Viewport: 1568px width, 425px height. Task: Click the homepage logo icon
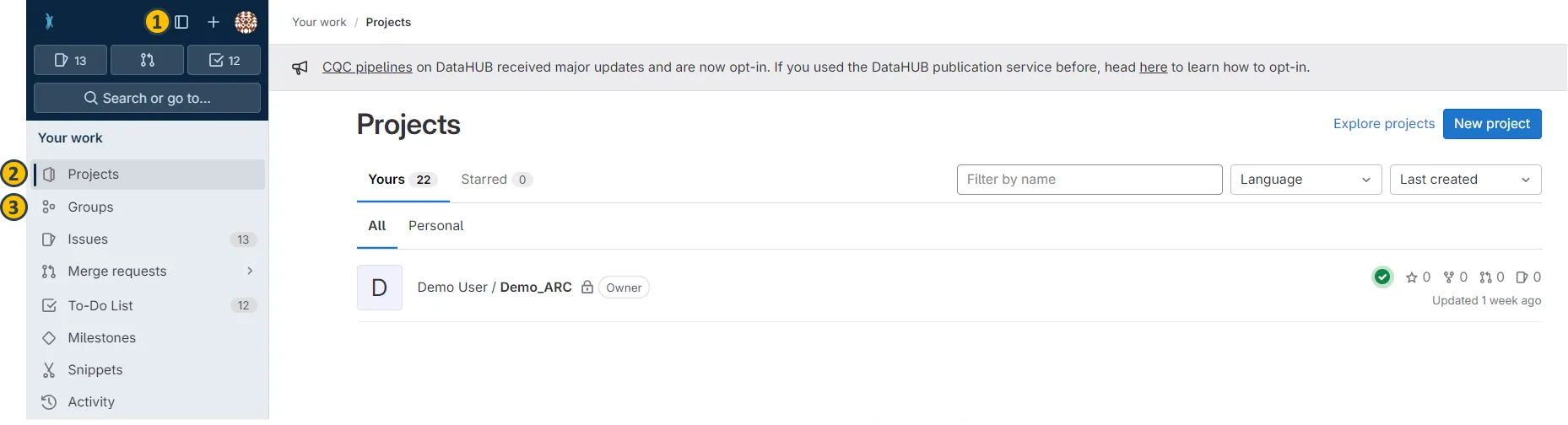(x=49, y=22)
